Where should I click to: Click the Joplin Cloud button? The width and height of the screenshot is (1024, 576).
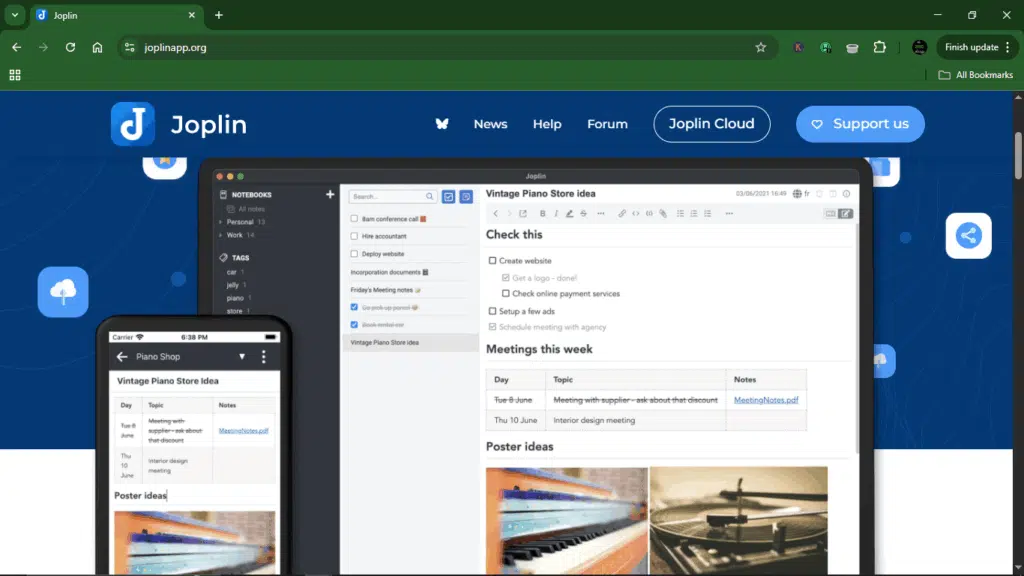pos(712,124)
